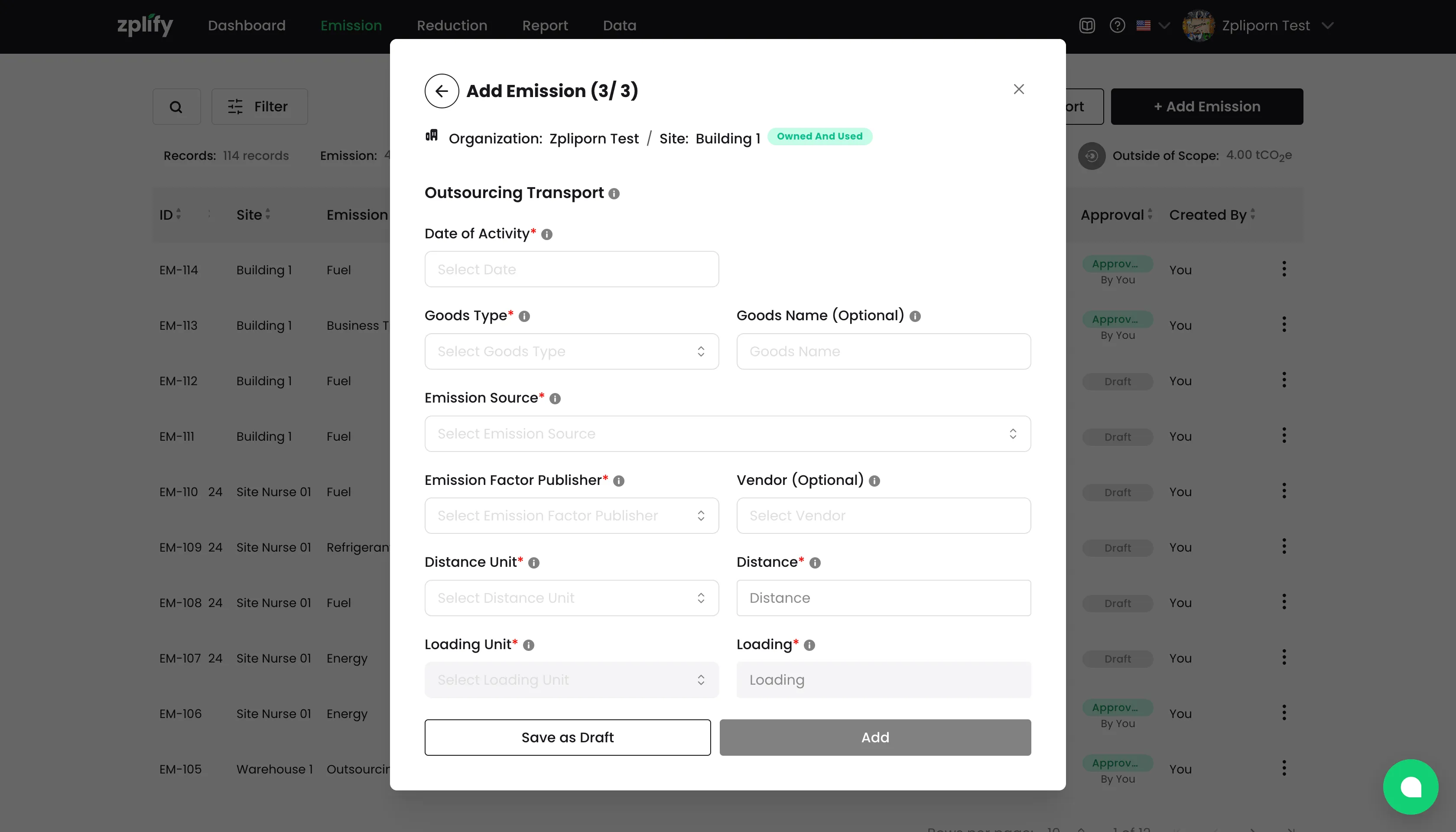Click info icon beside Vendor (Optional)
This screenshot has height=832, width=1456.
click(874, 481)
